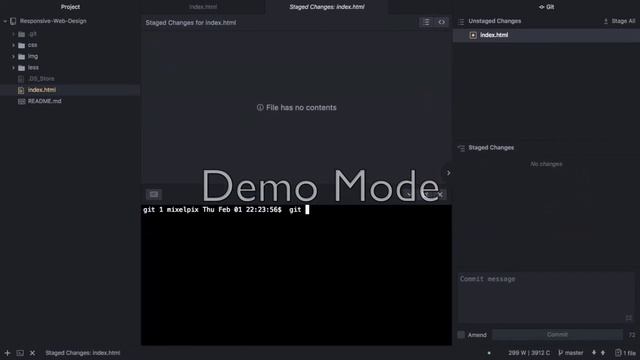Hide the Git dock with chevron arrow
The image size is (640, 360).
coord(448,173)
